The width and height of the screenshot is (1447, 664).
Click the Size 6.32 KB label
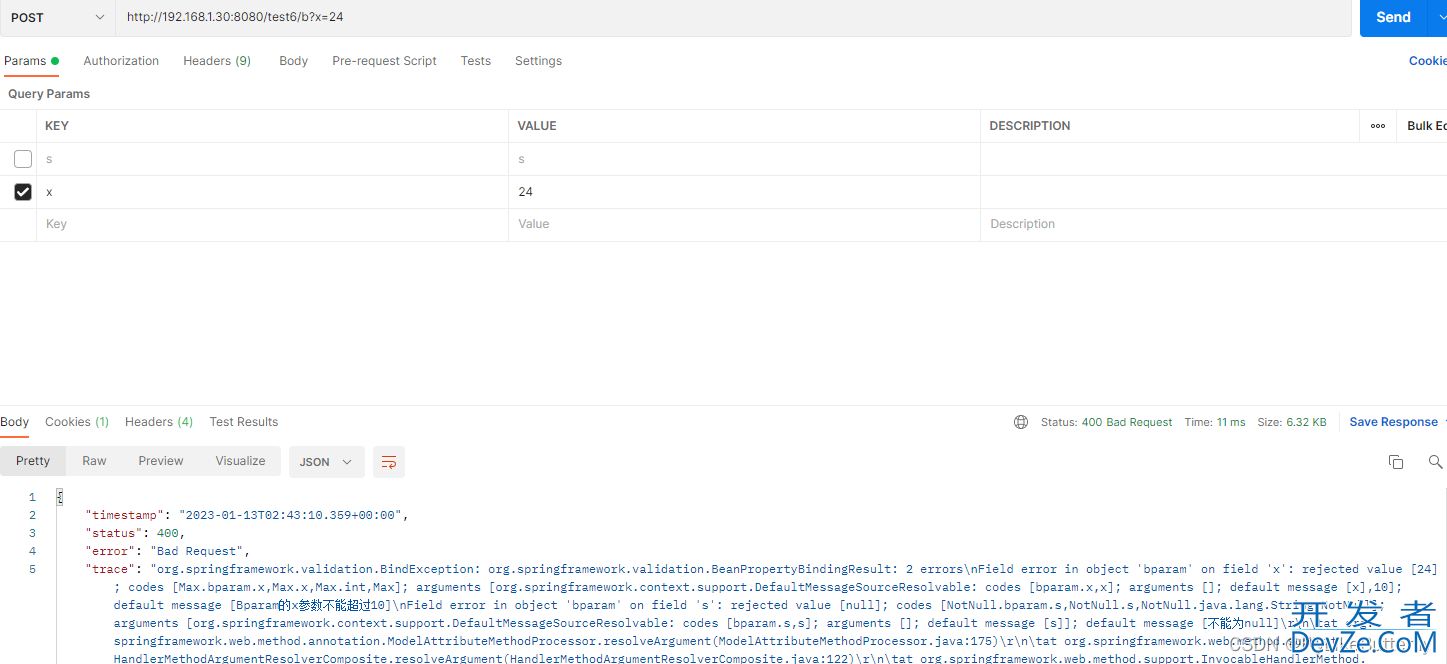pyautogui.click(x=1292, y=422)
